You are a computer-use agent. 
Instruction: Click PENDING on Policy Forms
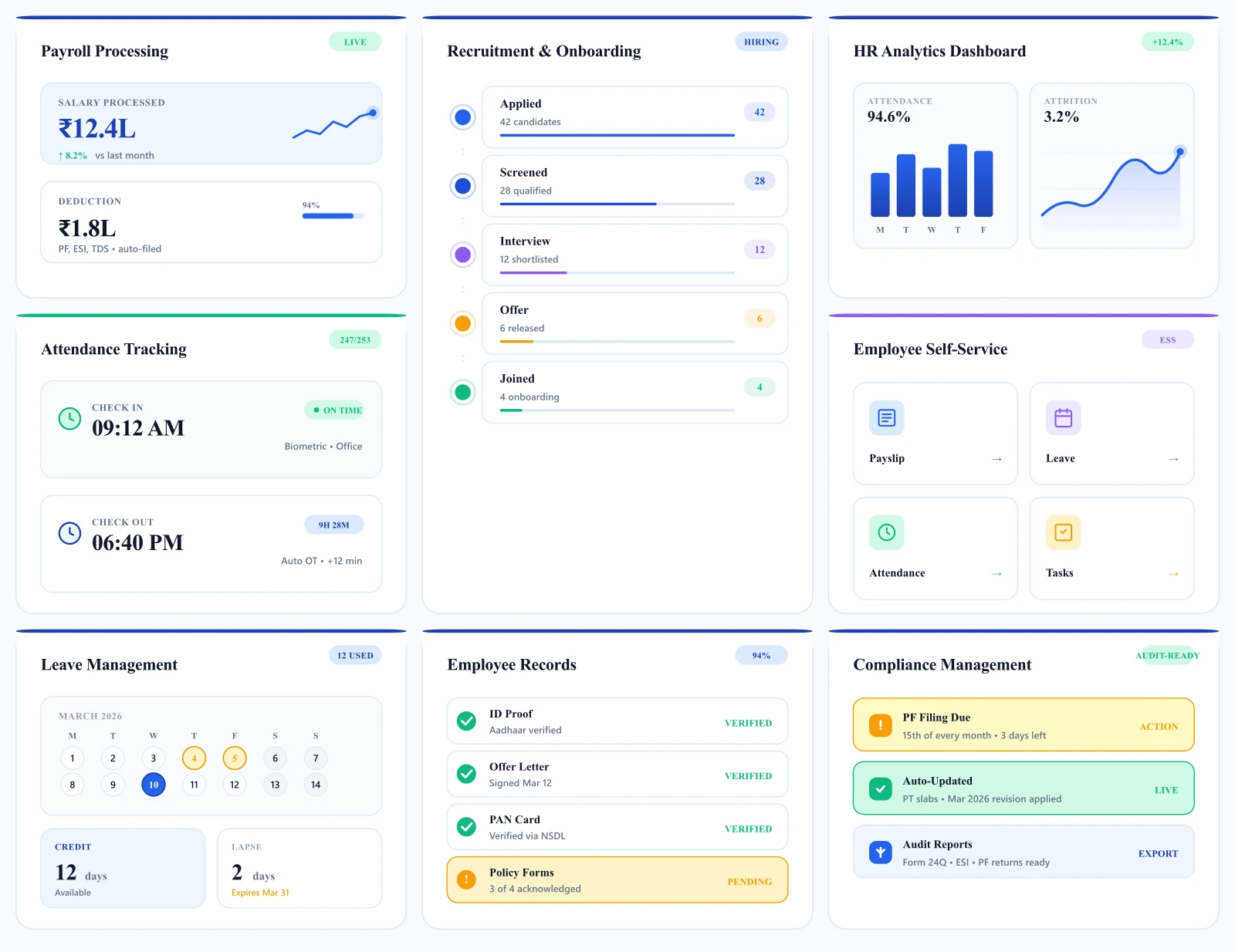pyautogui.click(x=749, y=882)
